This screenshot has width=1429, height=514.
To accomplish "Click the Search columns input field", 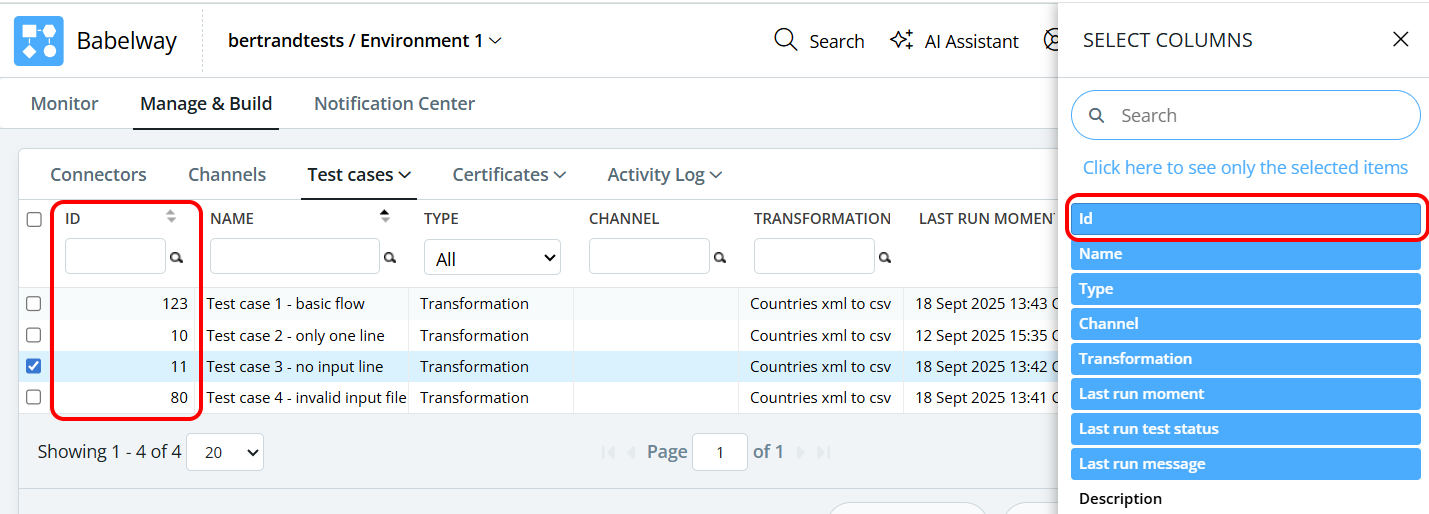I will coord(1246,115).
